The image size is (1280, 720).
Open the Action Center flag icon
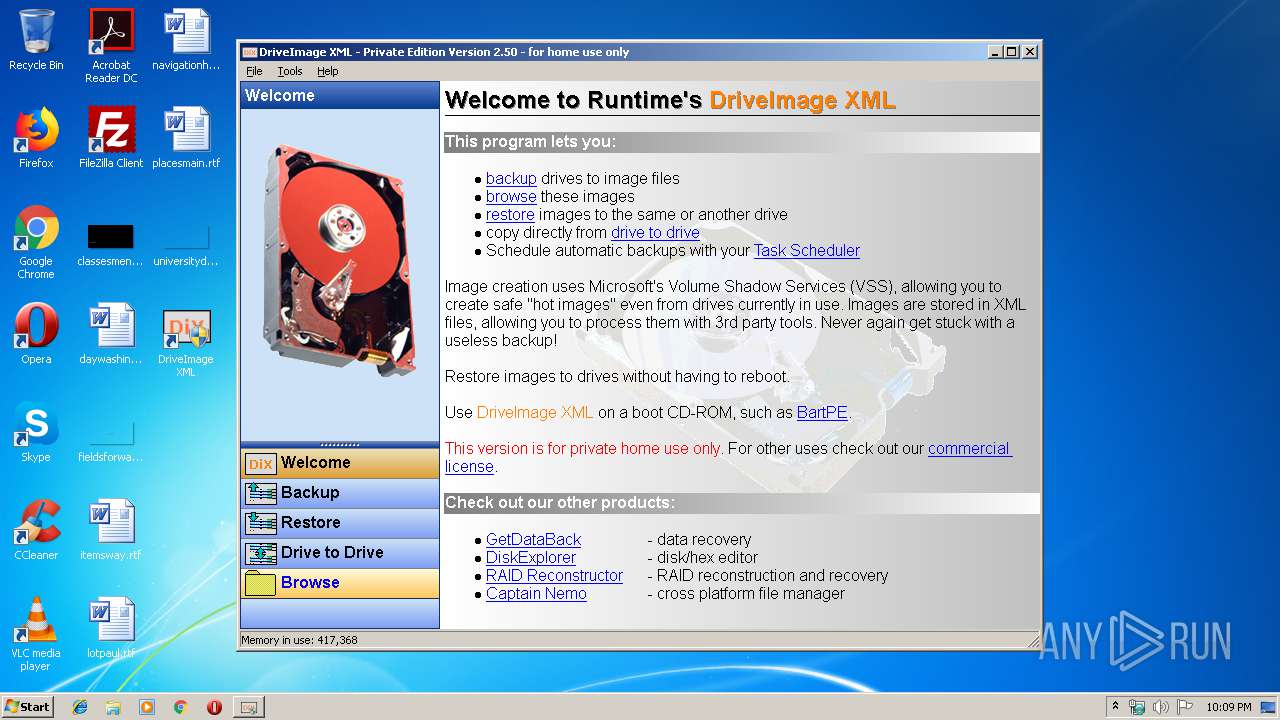tap(1184, 707)
